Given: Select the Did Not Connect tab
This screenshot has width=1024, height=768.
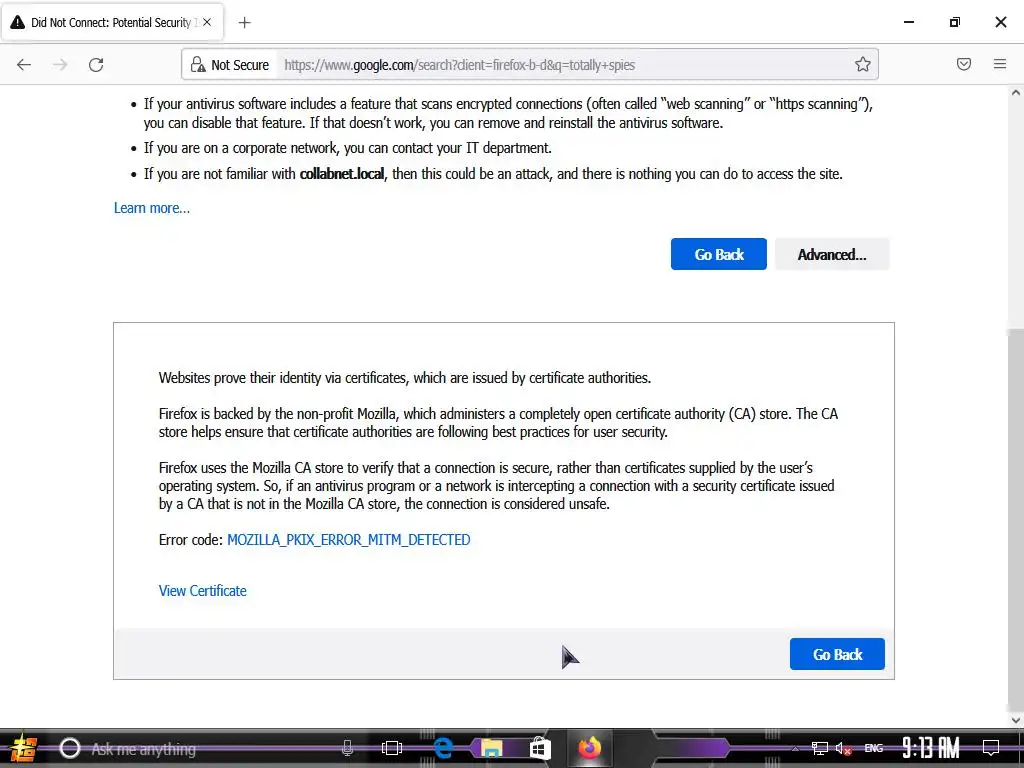Looking at the screenshot, I should [x=112, y=22].
